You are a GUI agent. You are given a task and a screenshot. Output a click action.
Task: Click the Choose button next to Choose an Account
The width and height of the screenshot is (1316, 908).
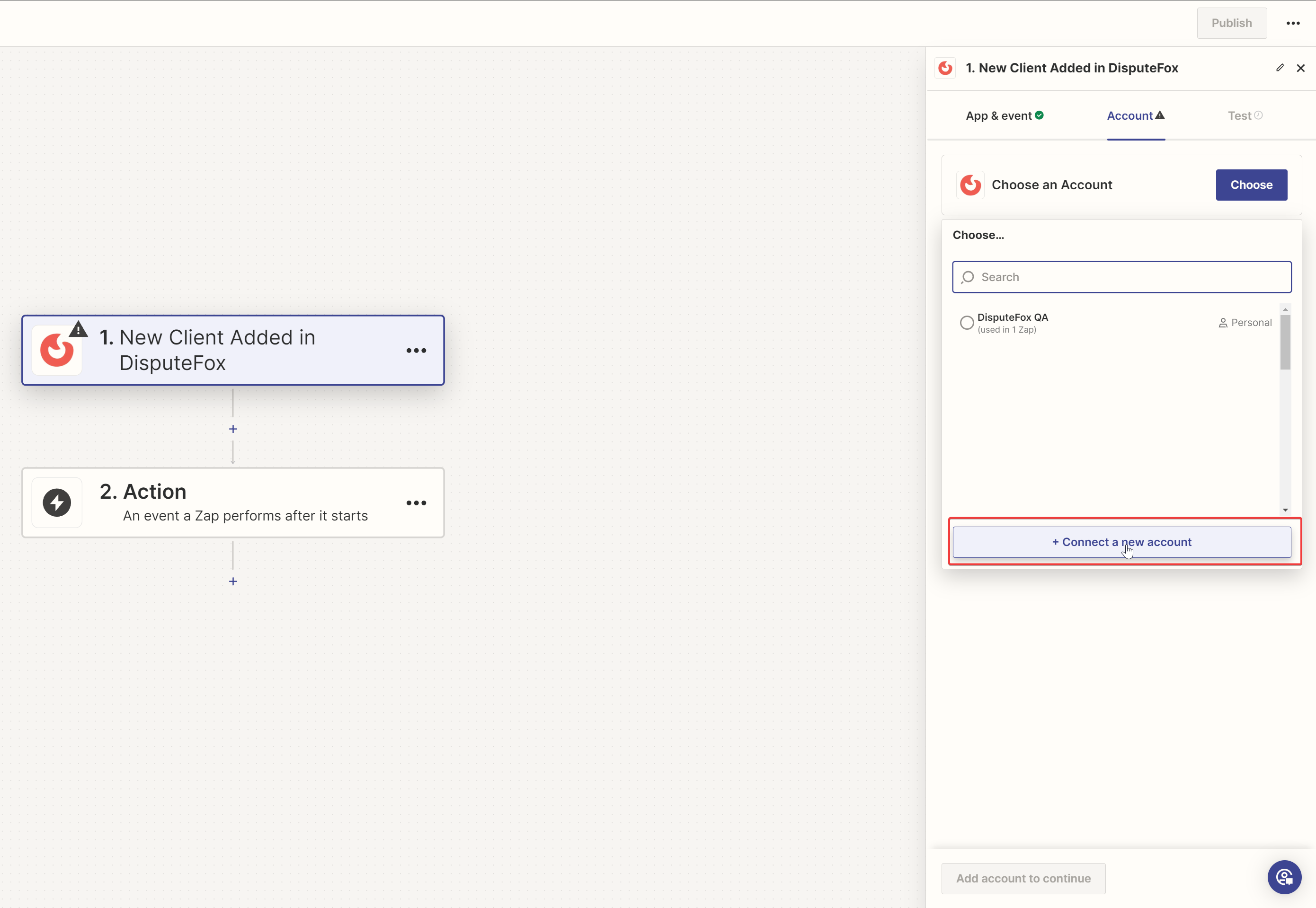point(1251,185)
